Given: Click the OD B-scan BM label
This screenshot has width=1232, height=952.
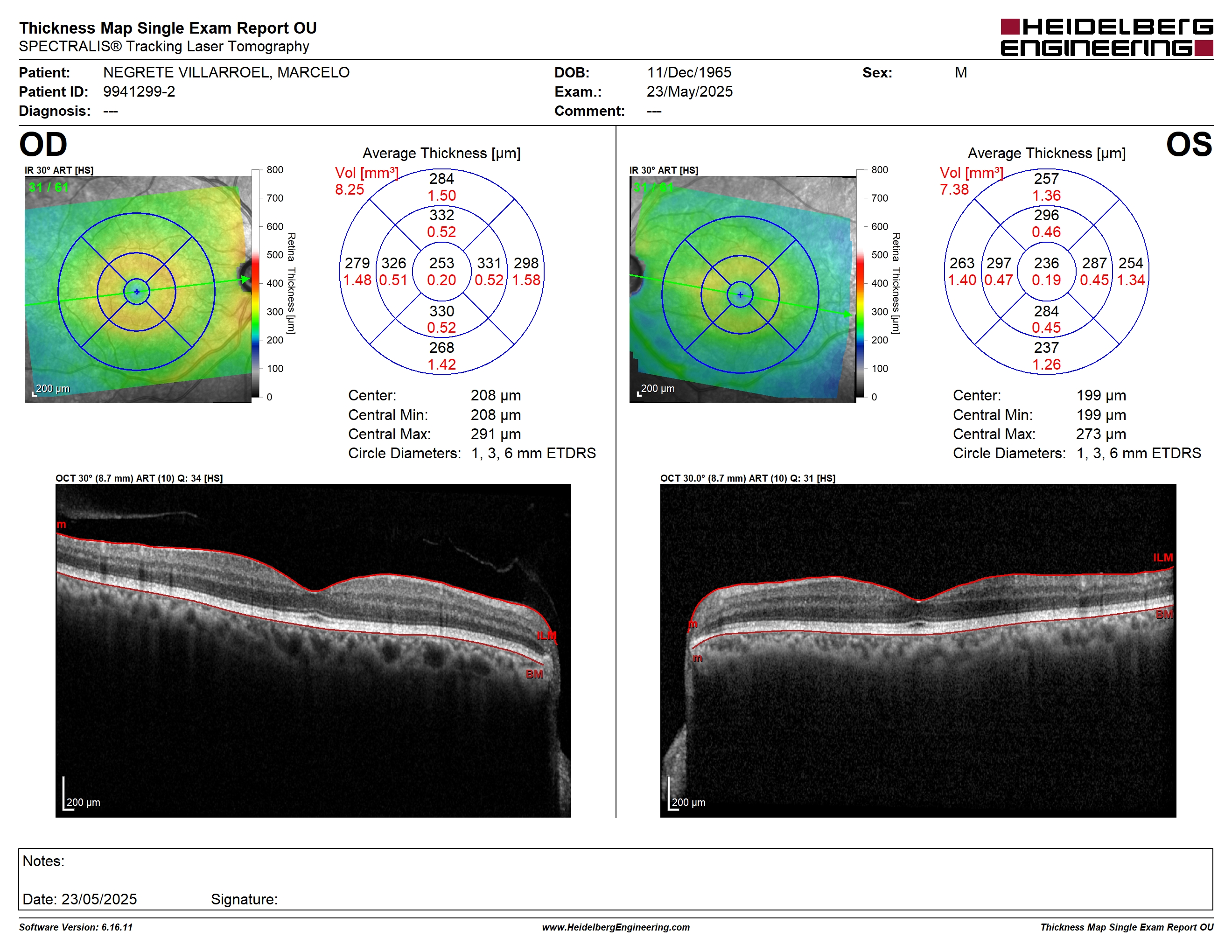Looking at the screenshot, I should [534, 674].
